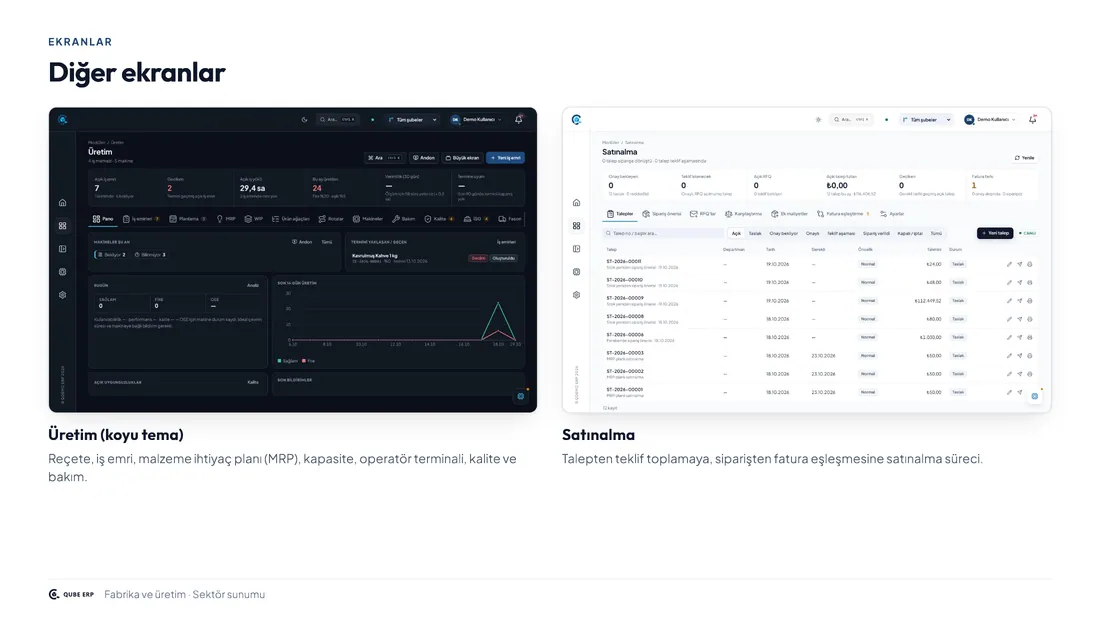
Task: Select the Onay bekliyor status filter
Action: (x=784, y=233)
